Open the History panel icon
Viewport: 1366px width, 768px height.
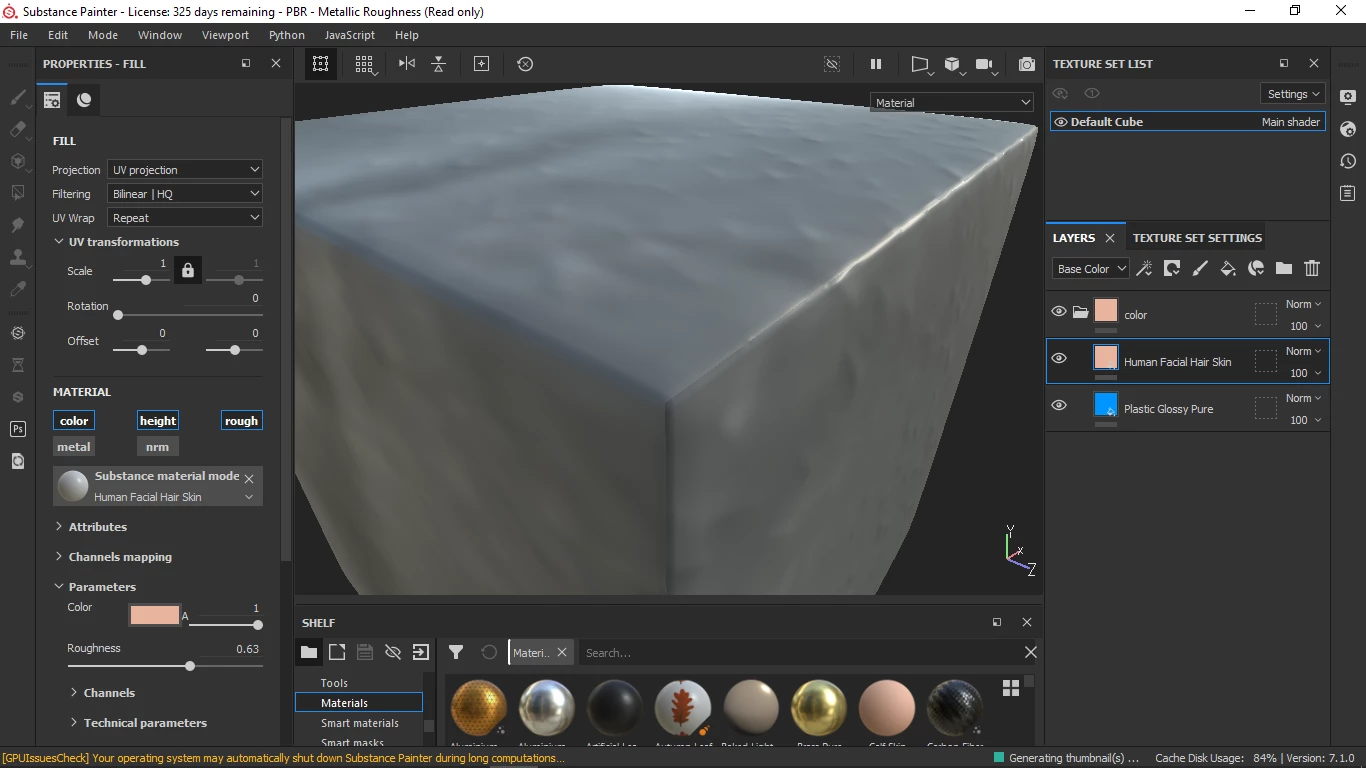click(1348, 161)
